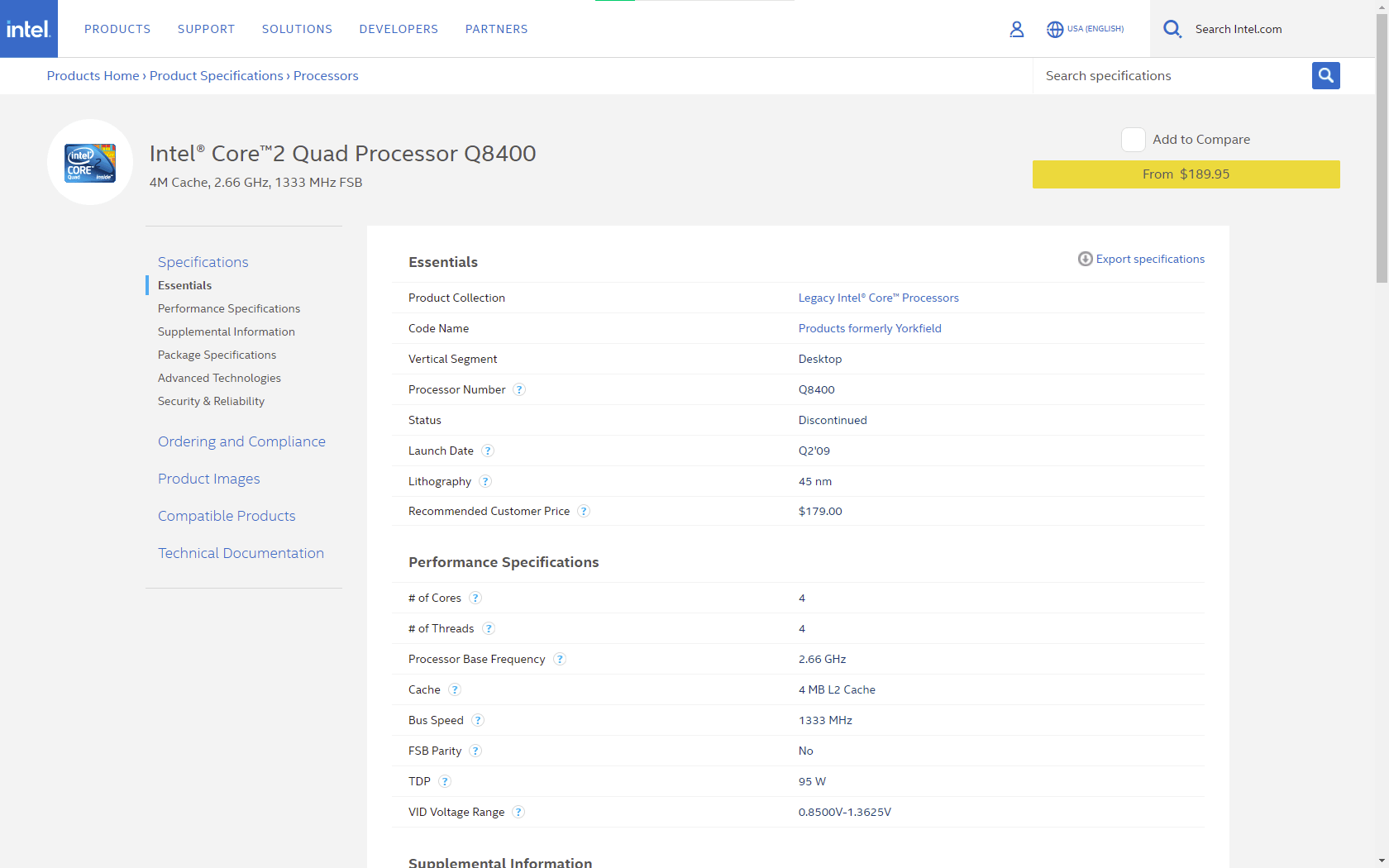Open help icon next to Lithography
Viewport: 1389px width, 868px height.
485,481
